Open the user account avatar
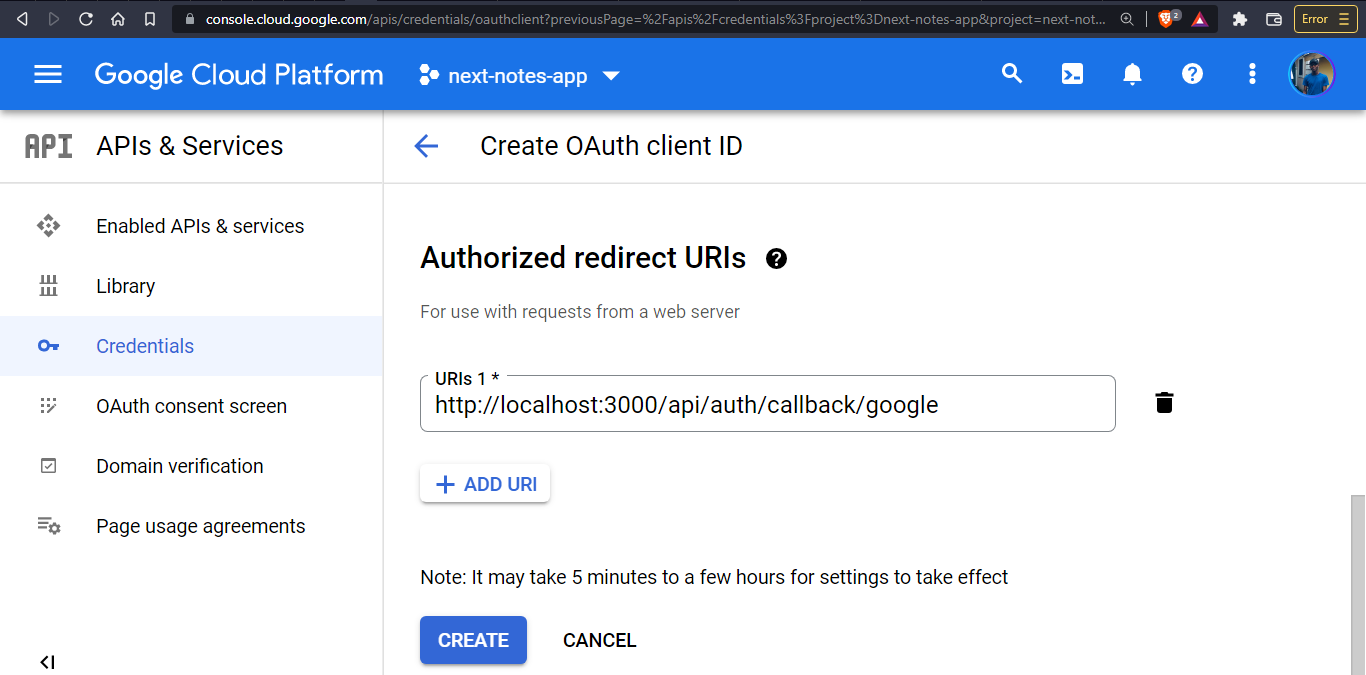Viewport: 1366px width, 675px height. click(x=1312, y=75)
